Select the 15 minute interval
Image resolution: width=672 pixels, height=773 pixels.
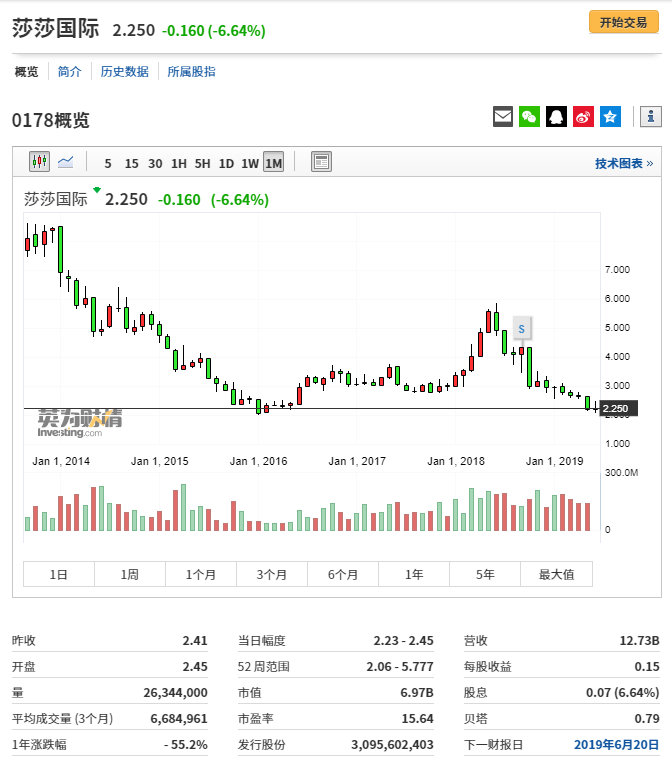(x=131, y=164)
